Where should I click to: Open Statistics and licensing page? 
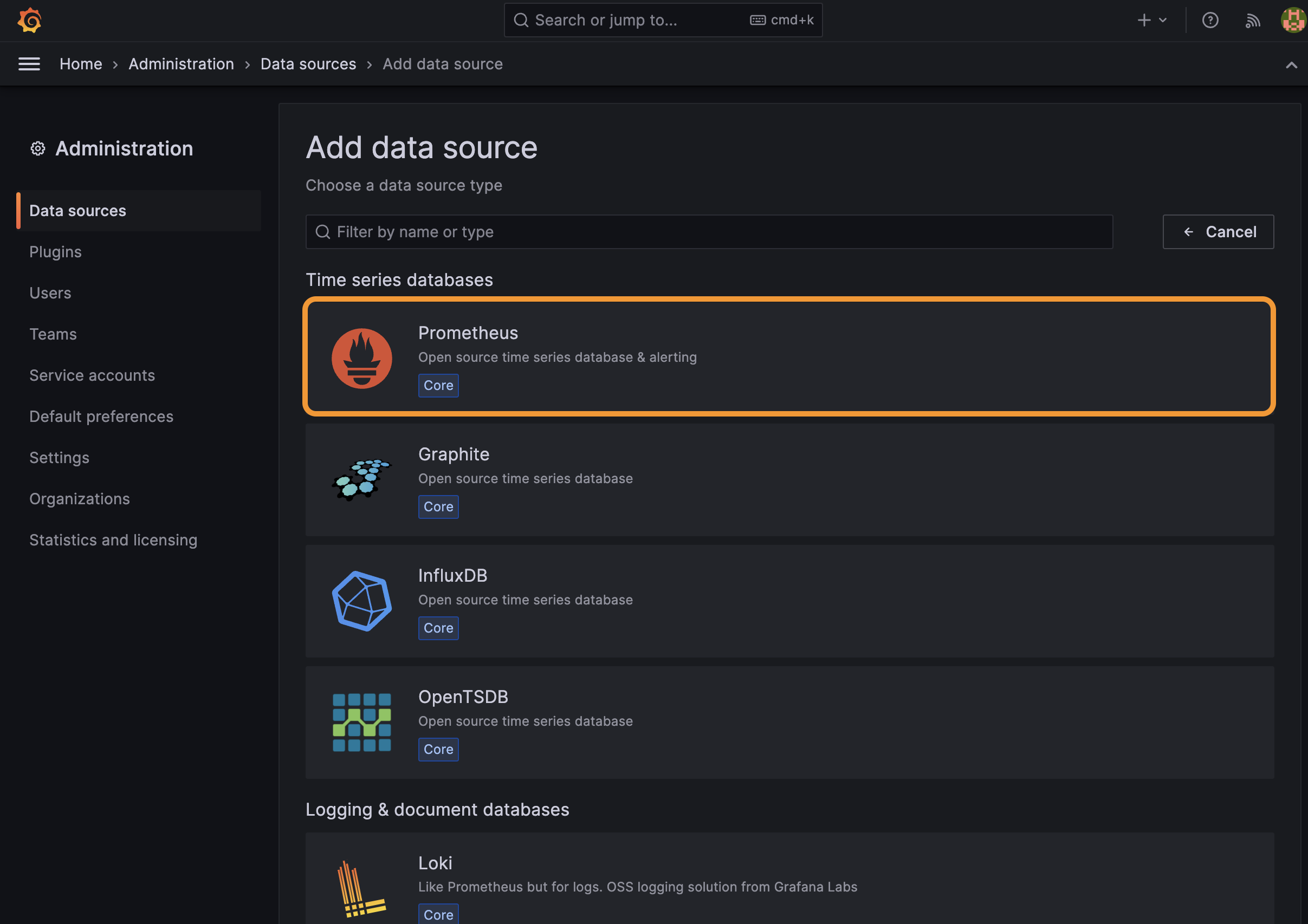coord(113,539)
